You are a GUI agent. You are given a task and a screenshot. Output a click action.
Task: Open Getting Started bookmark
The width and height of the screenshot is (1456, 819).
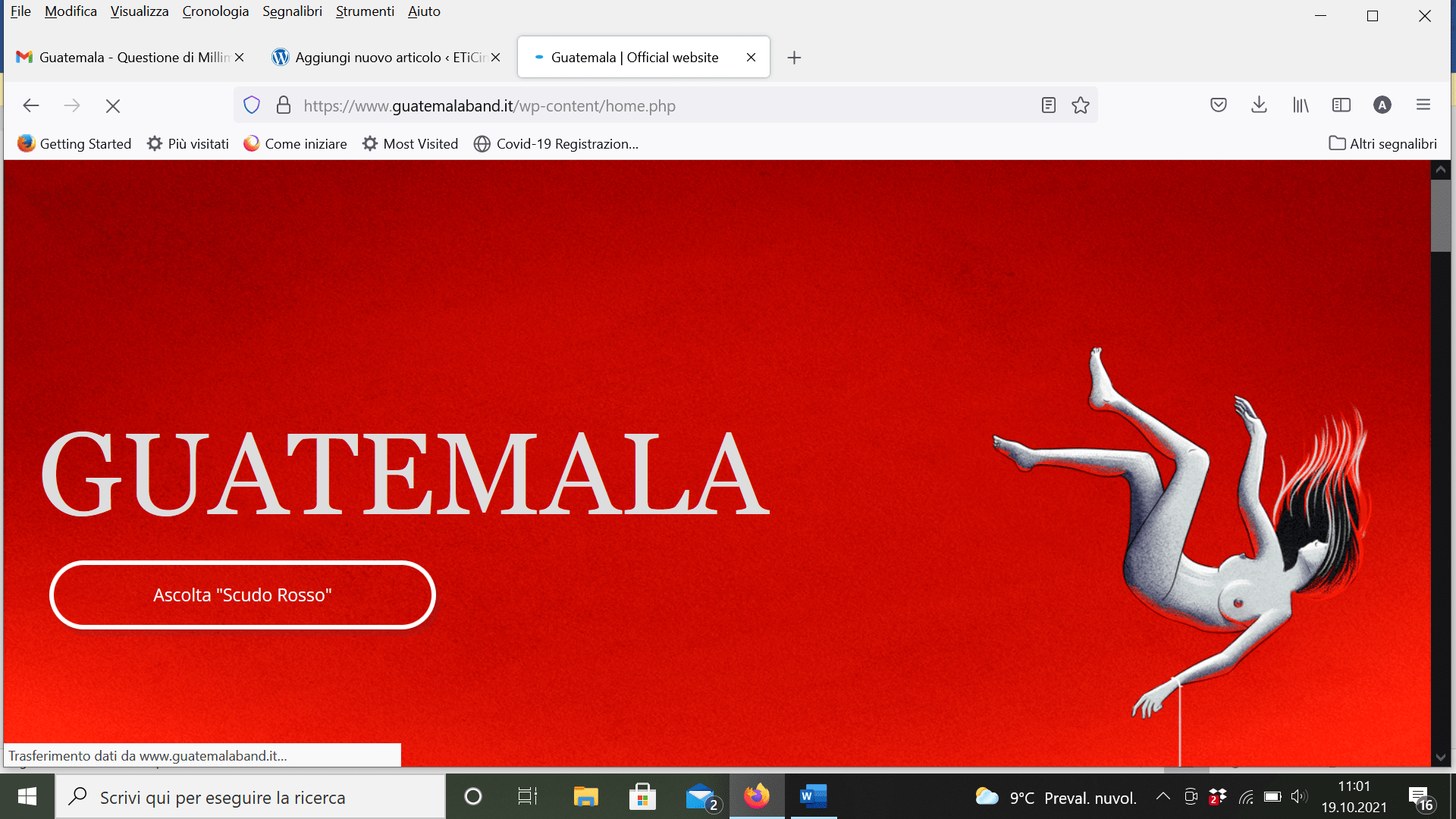pos(74,144)
